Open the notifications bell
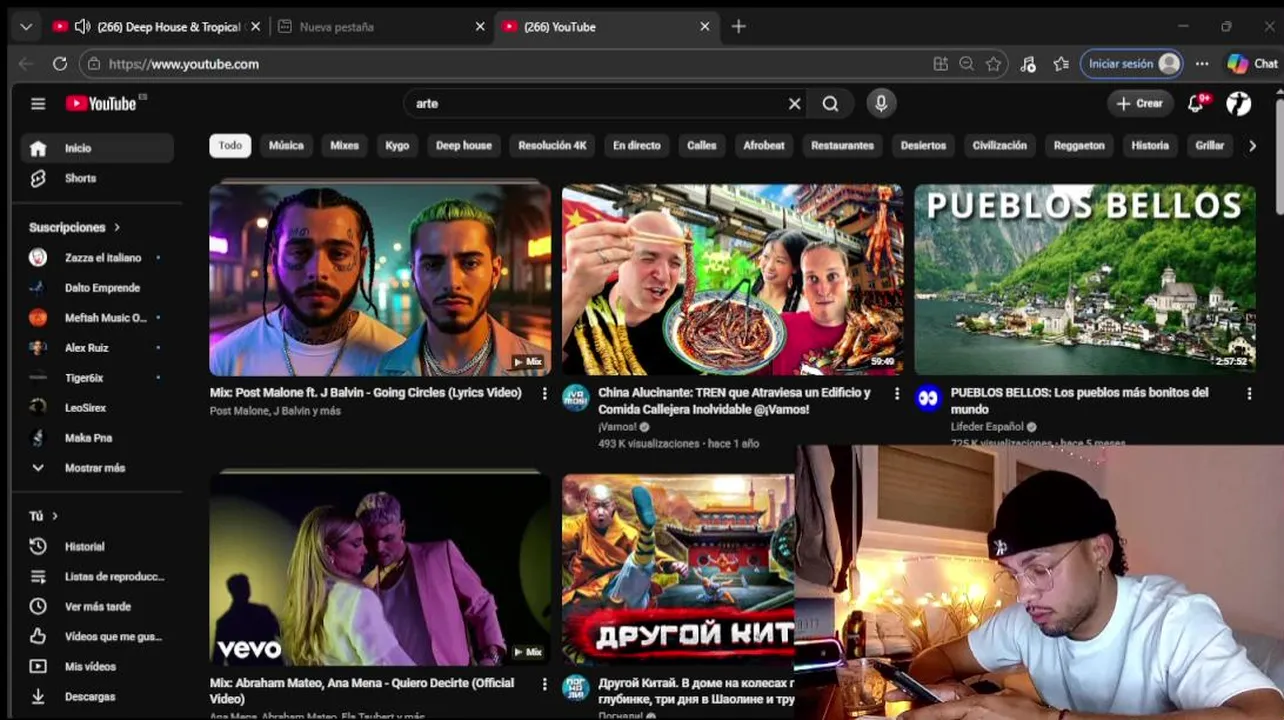This screenshot has height=720, width=1284. pos(1196,103)
